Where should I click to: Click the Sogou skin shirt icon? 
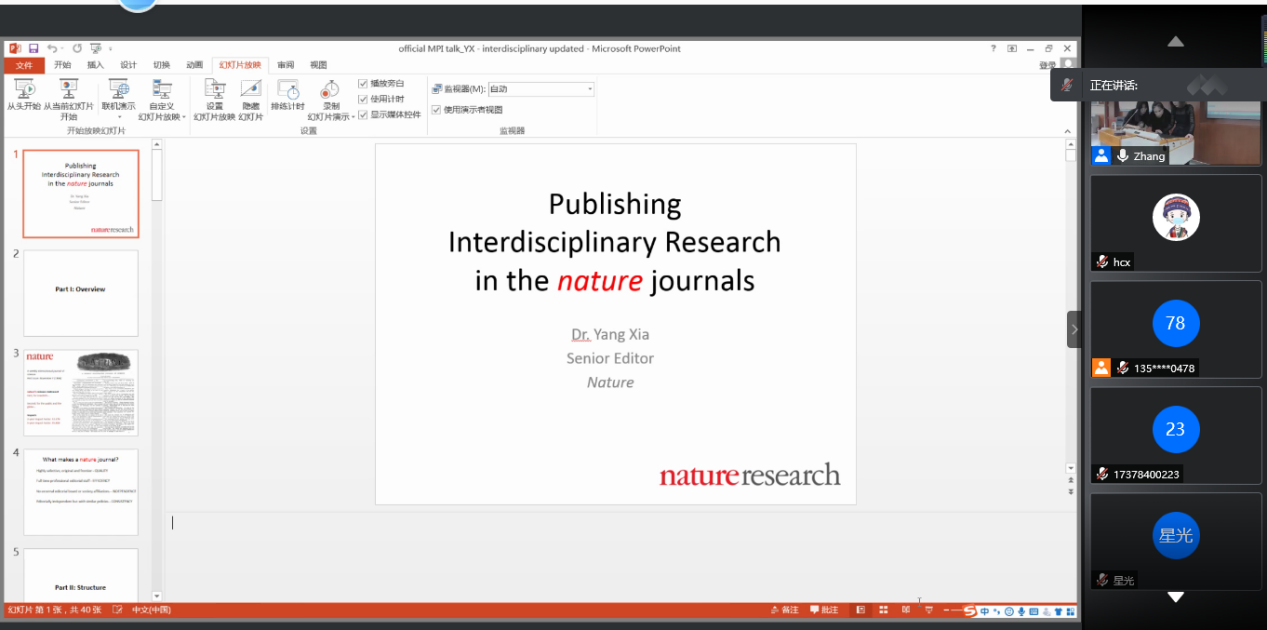coord(1058,611)
